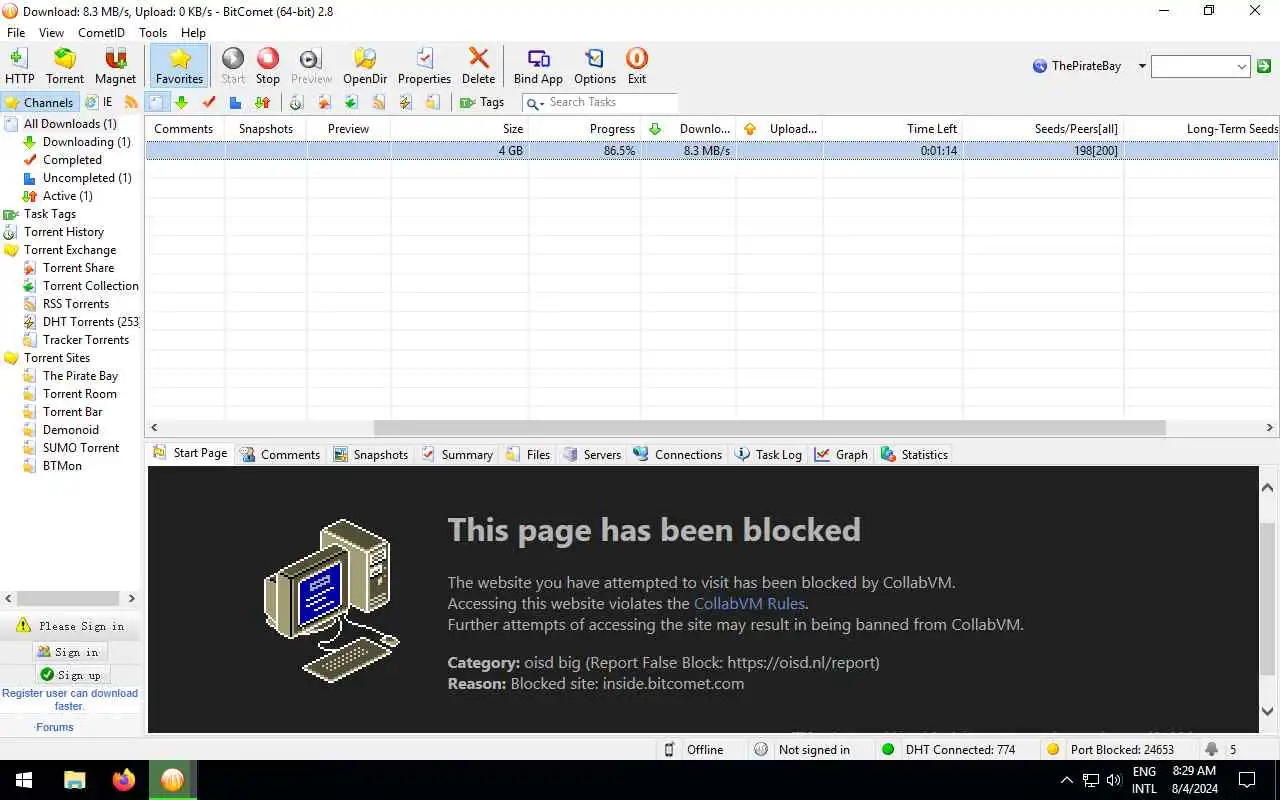Screen dimensions: 1280x800
Task: Switch to the Statistics tab
Action: click(x=914, y=454)
